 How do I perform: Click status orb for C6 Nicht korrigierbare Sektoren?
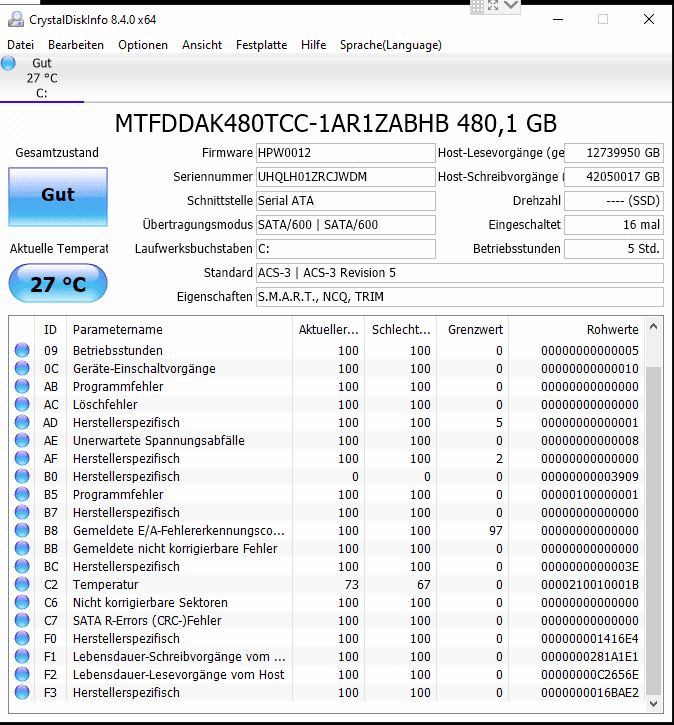[22, 602]
